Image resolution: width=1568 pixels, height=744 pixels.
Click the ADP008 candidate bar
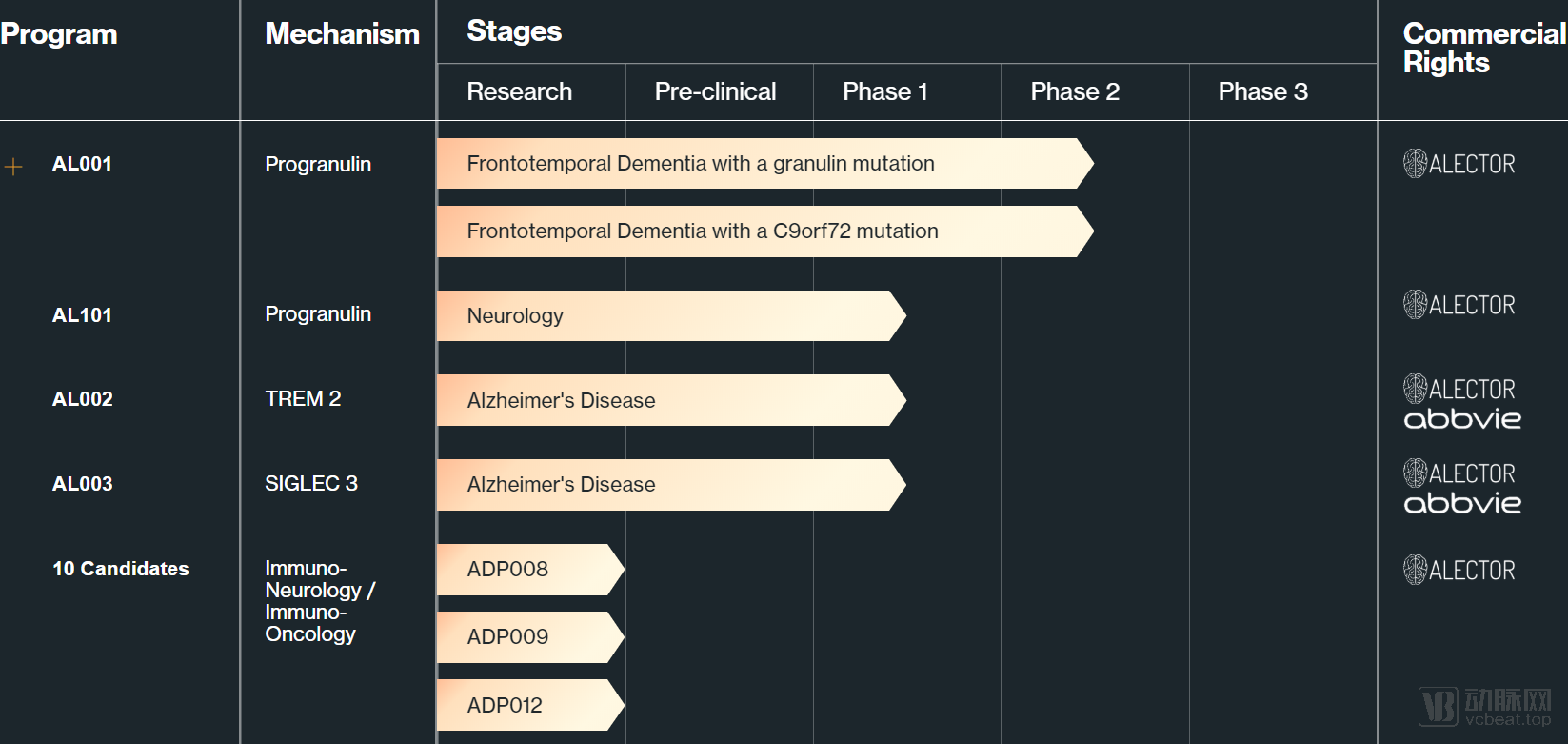pyautogui.click(x=530, y=570)
